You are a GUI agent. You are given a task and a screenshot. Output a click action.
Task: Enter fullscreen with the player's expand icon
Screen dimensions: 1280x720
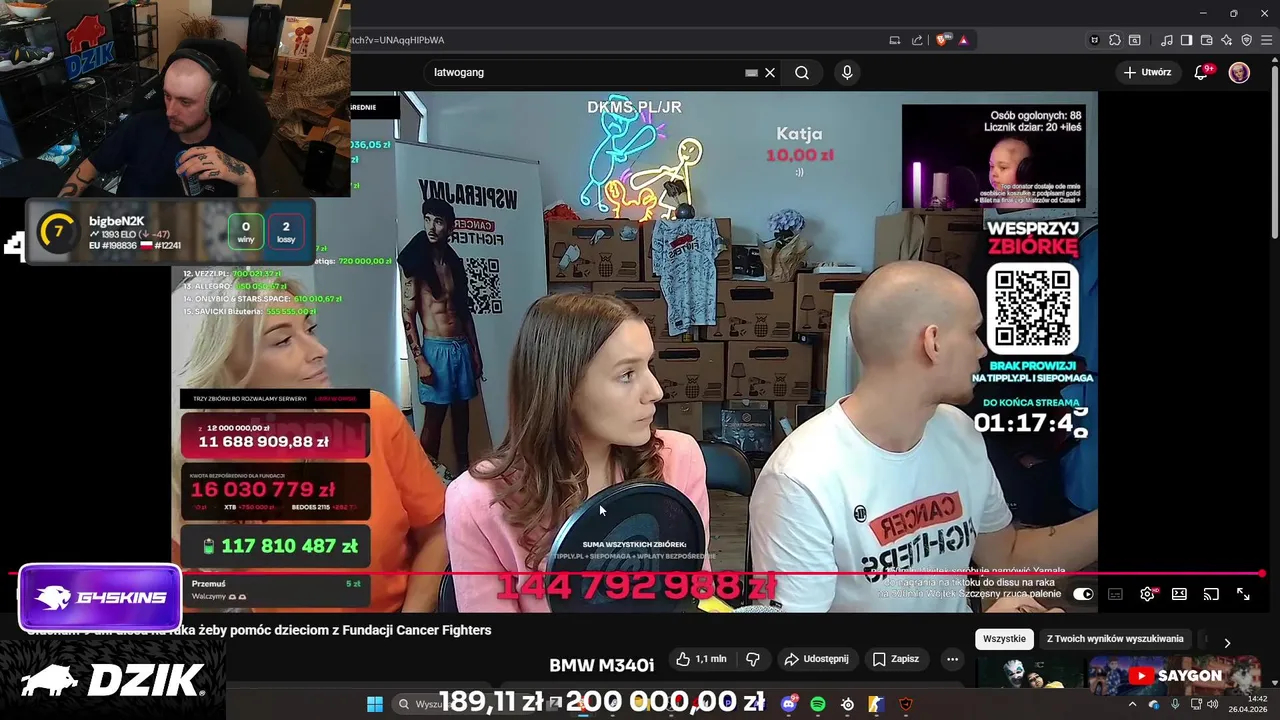coord(1243,594)
